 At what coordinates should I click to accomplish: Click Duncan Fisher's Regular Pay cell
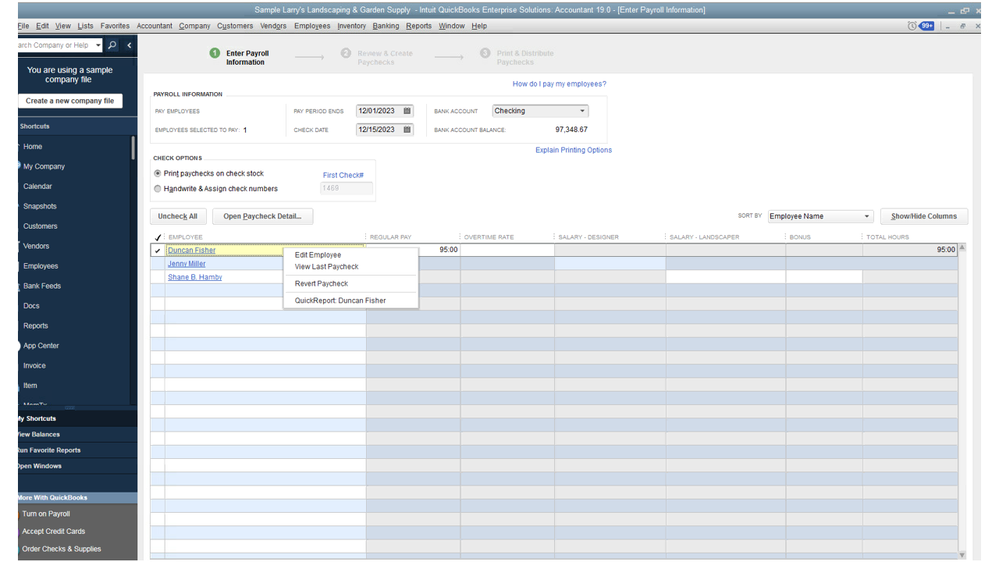coord(413,250)
